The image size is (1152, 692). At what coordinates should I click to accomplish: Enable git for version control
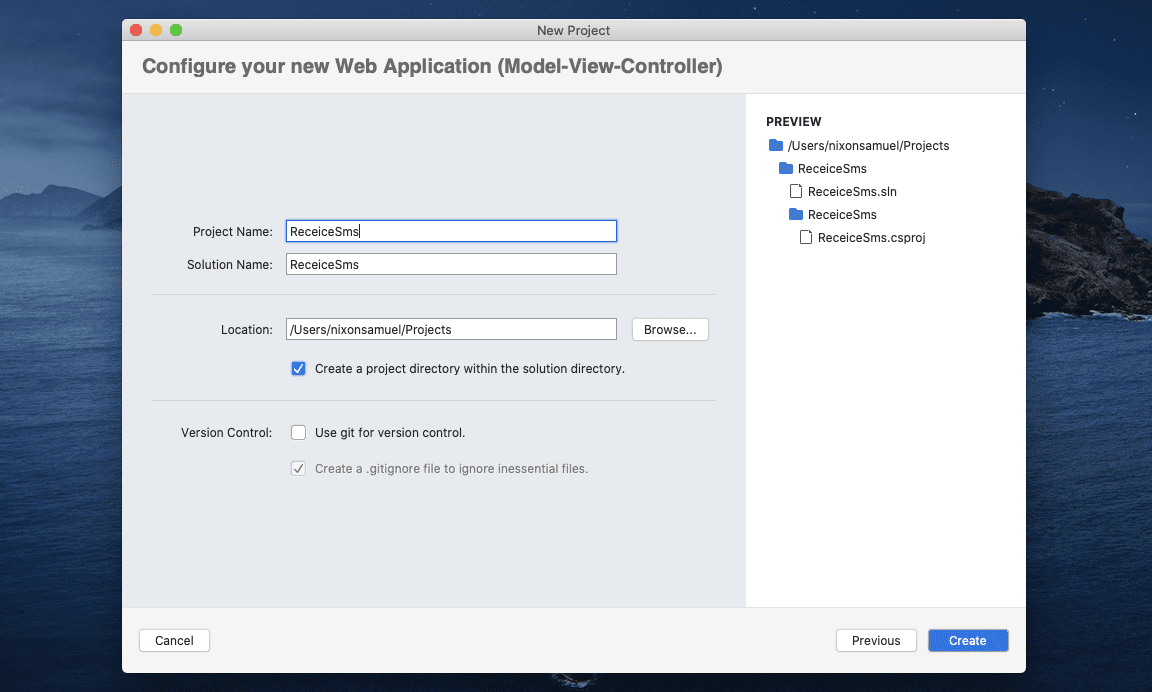pos(298,432)
